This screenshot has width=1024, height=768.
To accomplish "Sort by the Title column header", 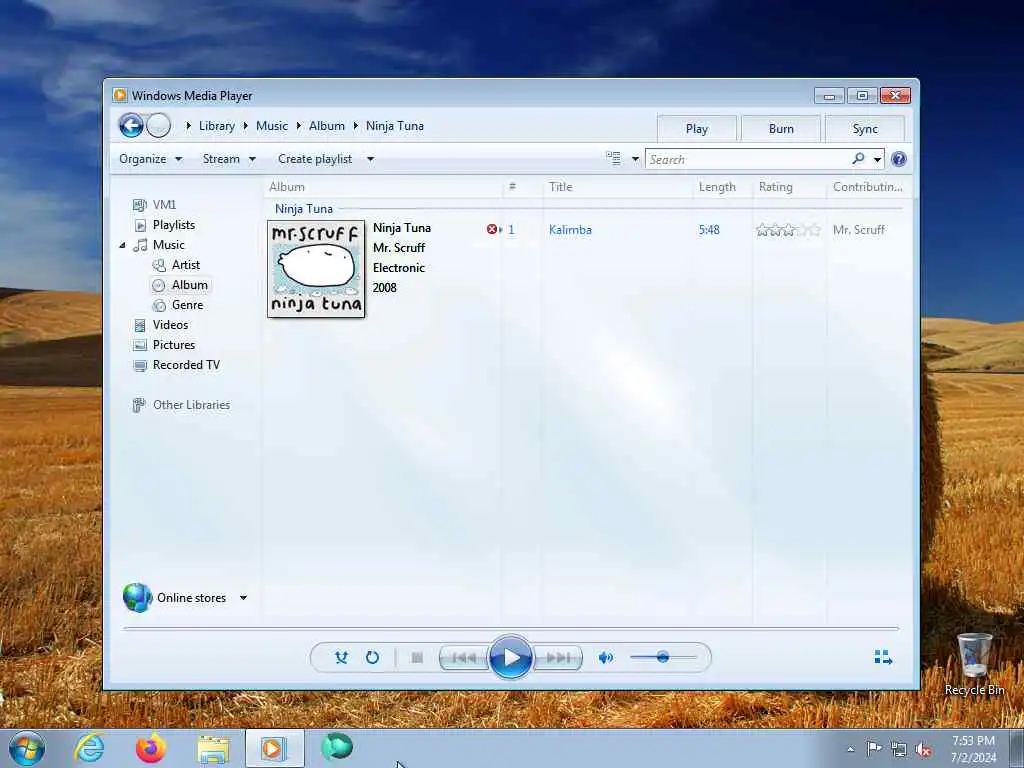I will 616,187.
